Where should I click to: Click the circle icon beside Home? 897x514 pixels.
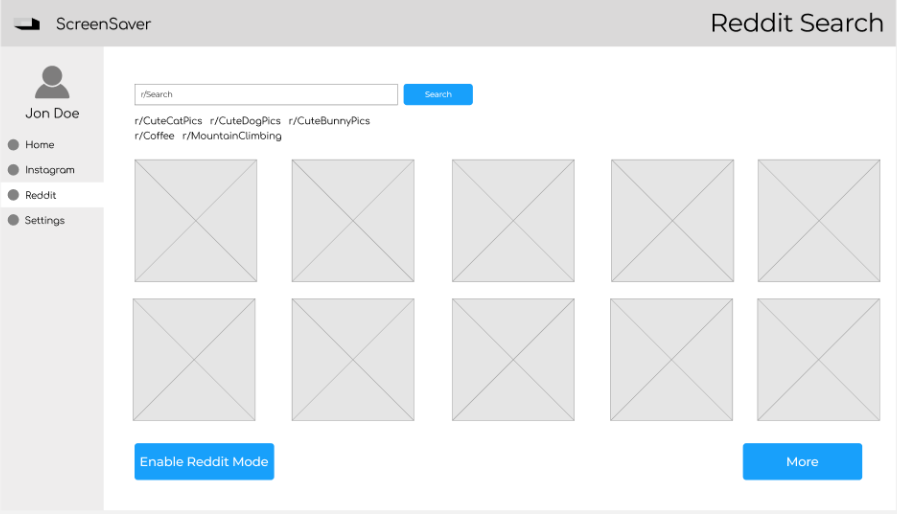[x=13, y=145]
